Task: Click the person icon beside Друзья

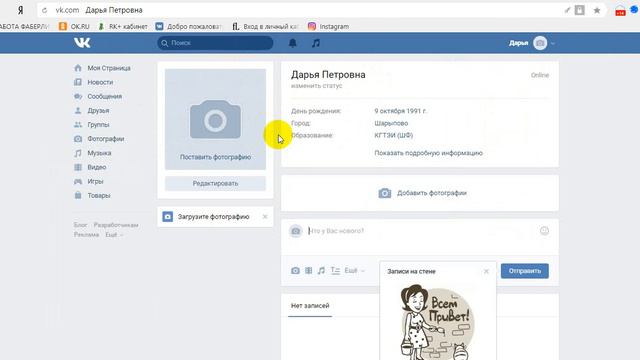Action: click(78, 111)
